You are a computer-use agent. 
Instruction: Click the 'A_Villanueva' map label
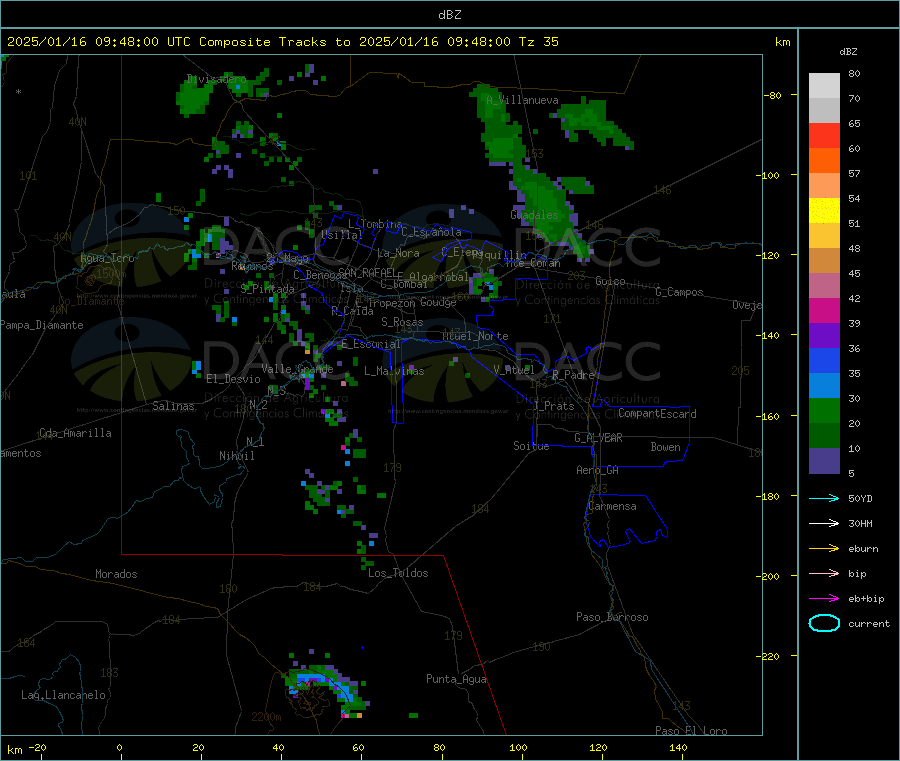[x=522, y=100]
